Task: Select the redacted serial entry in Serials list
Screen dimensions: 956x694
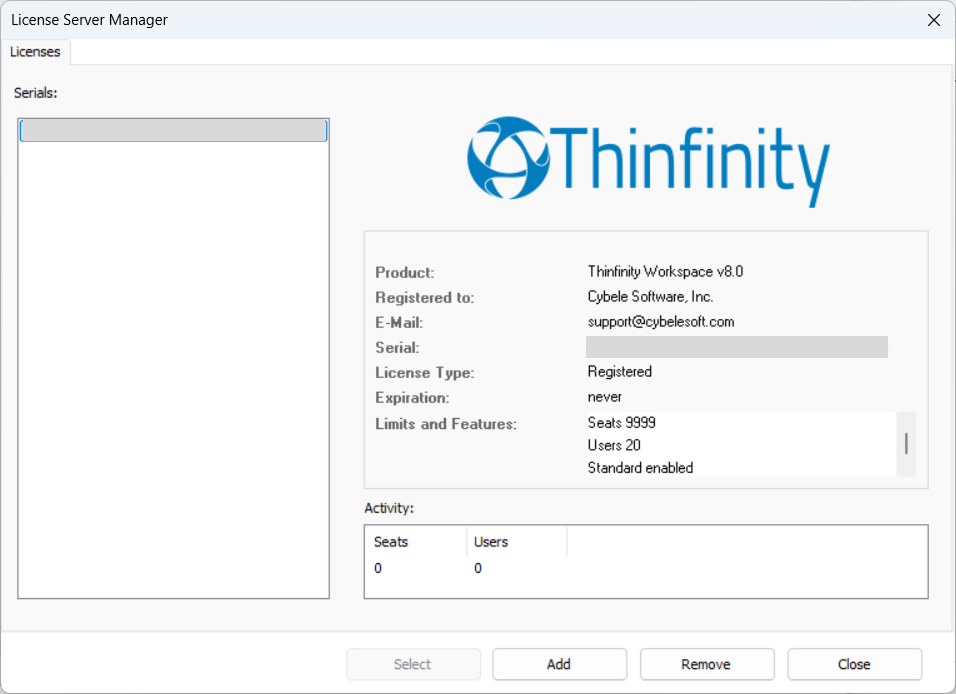Action: click(x=174, y=131)
